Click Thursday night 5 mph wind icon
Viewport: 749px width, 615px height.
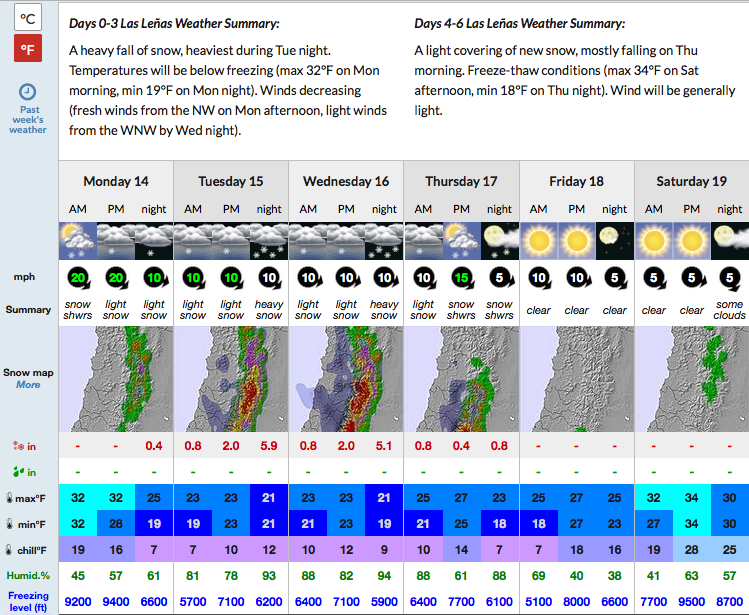501,278
